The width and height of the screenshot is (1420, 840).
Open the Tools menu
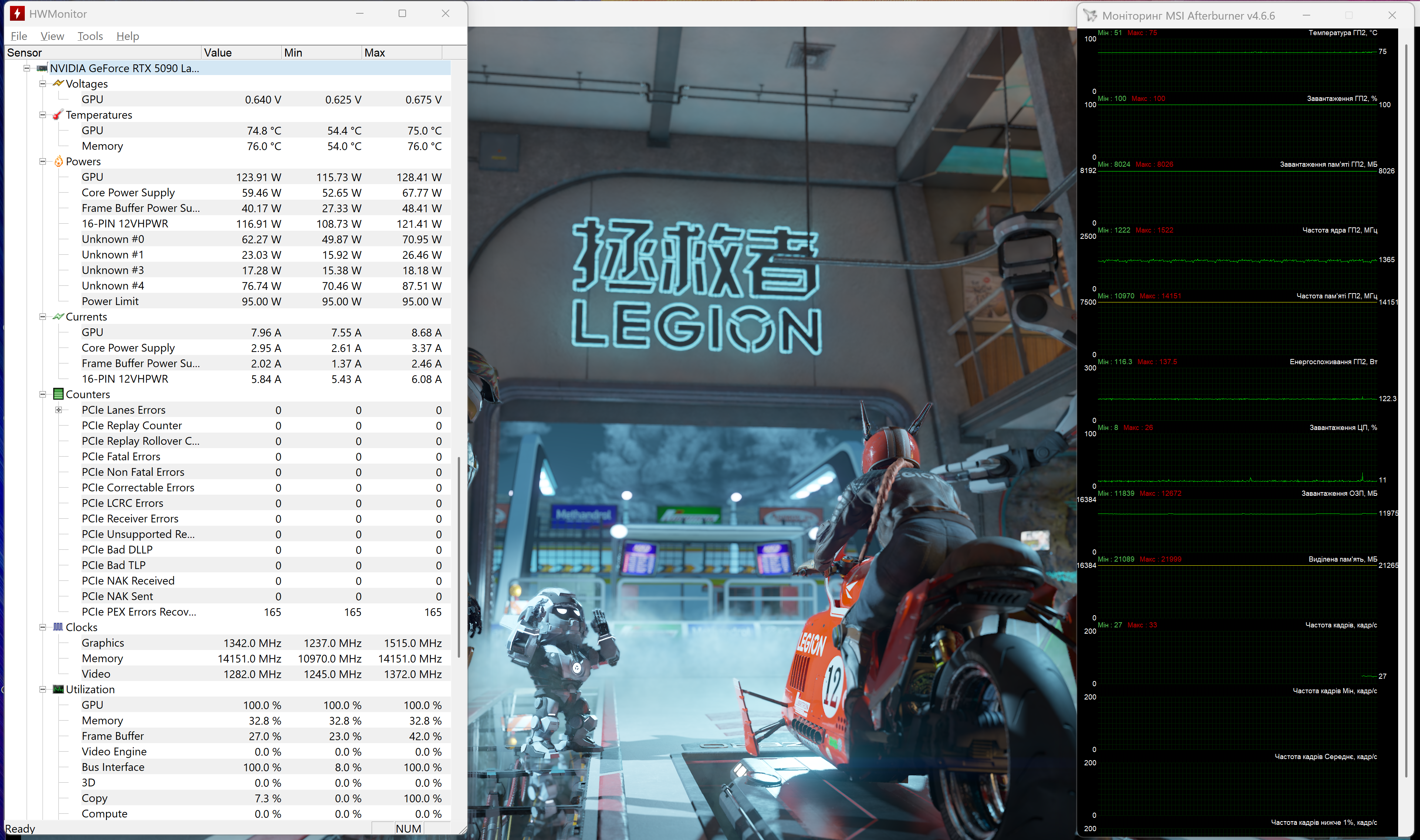[x=90, y=36]
